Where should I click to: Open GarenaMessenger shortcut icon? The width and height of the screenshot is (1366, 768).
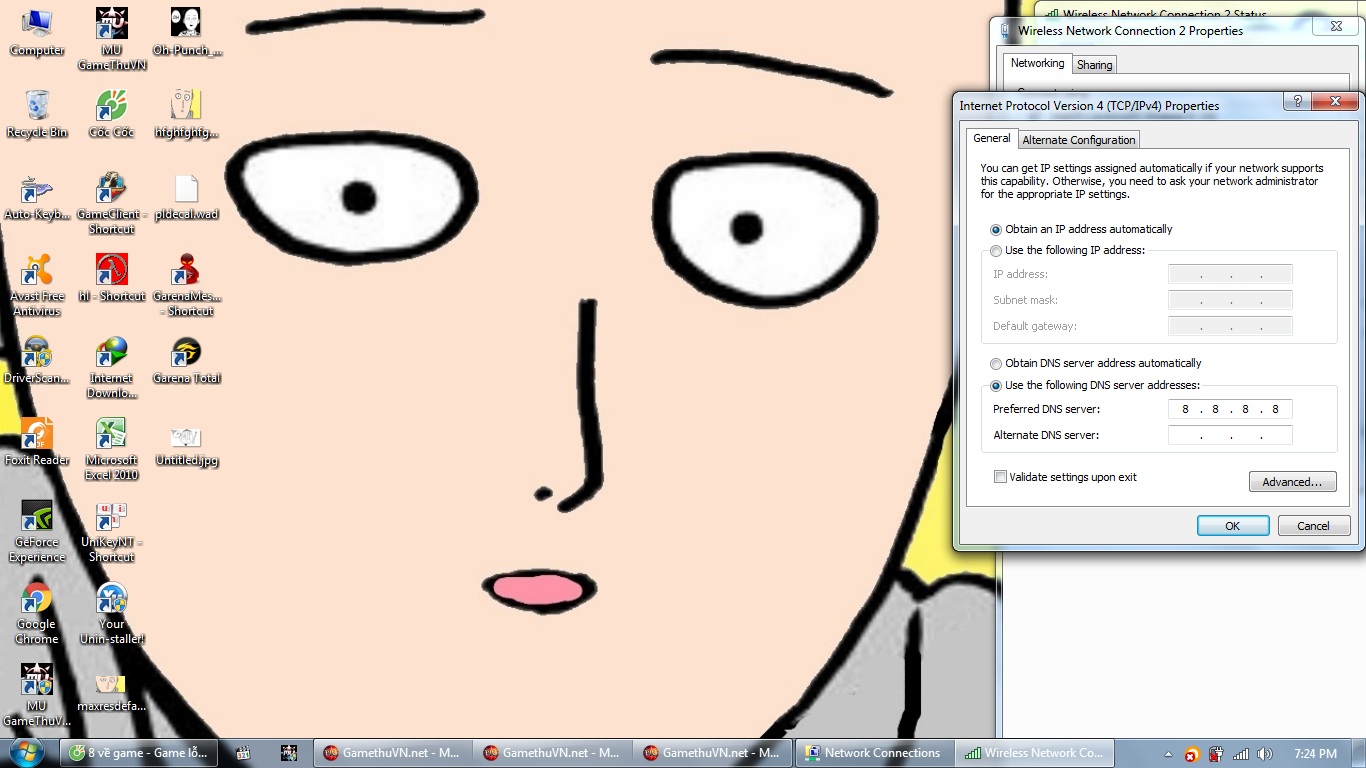point(186,286)
